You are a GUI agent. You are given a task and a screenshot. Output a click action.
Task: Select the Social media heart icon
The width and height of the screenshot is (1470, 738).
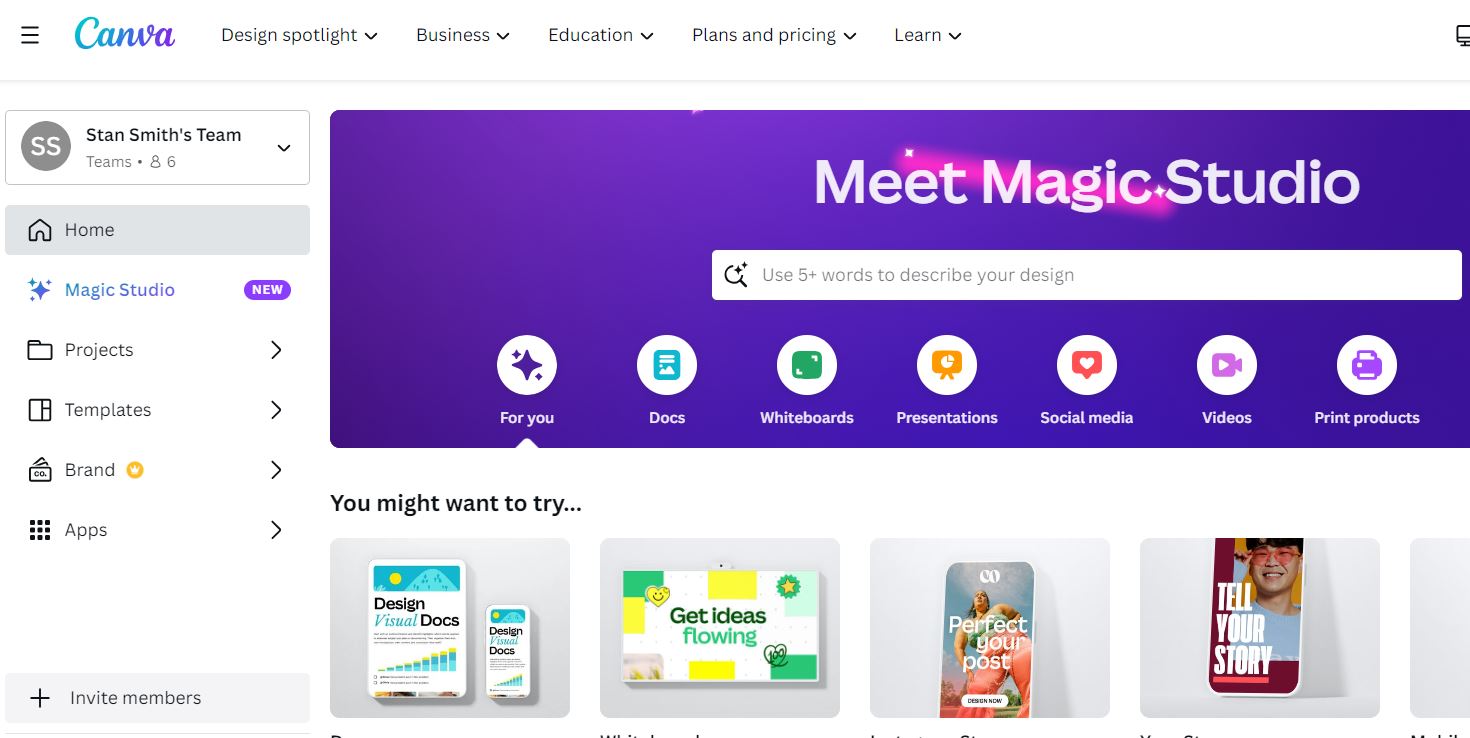[x=1087, y=365]
